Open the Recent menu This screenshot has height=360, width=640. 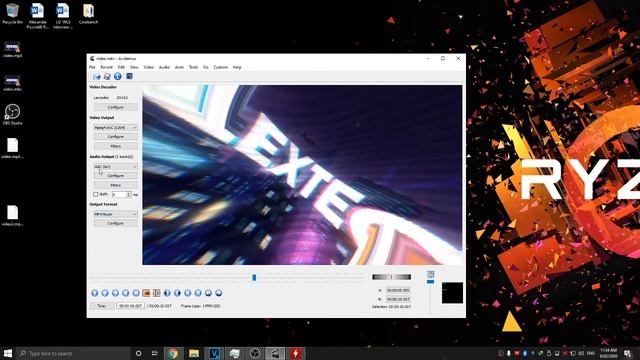point(106,67)
